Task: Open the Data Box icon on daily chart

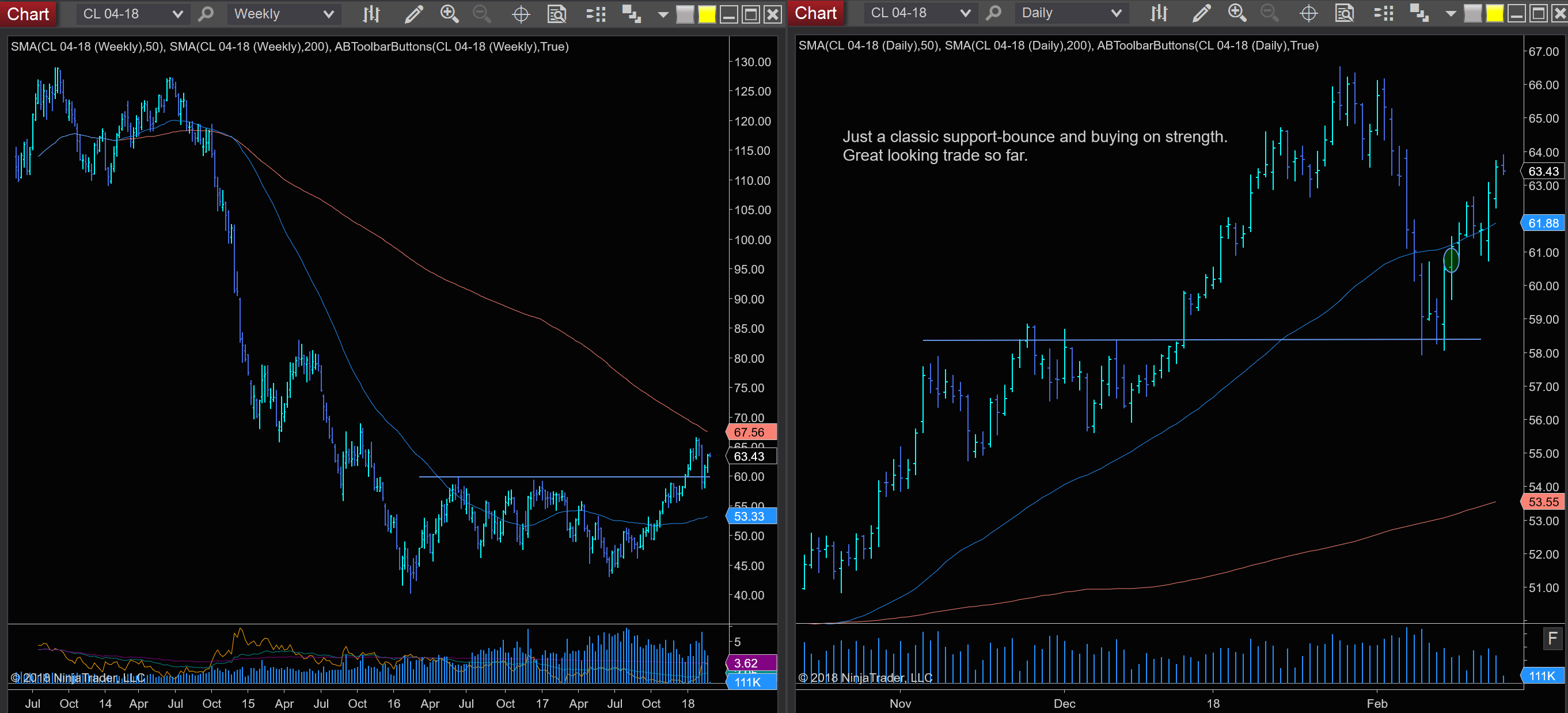Action: tap(1345, 13)
